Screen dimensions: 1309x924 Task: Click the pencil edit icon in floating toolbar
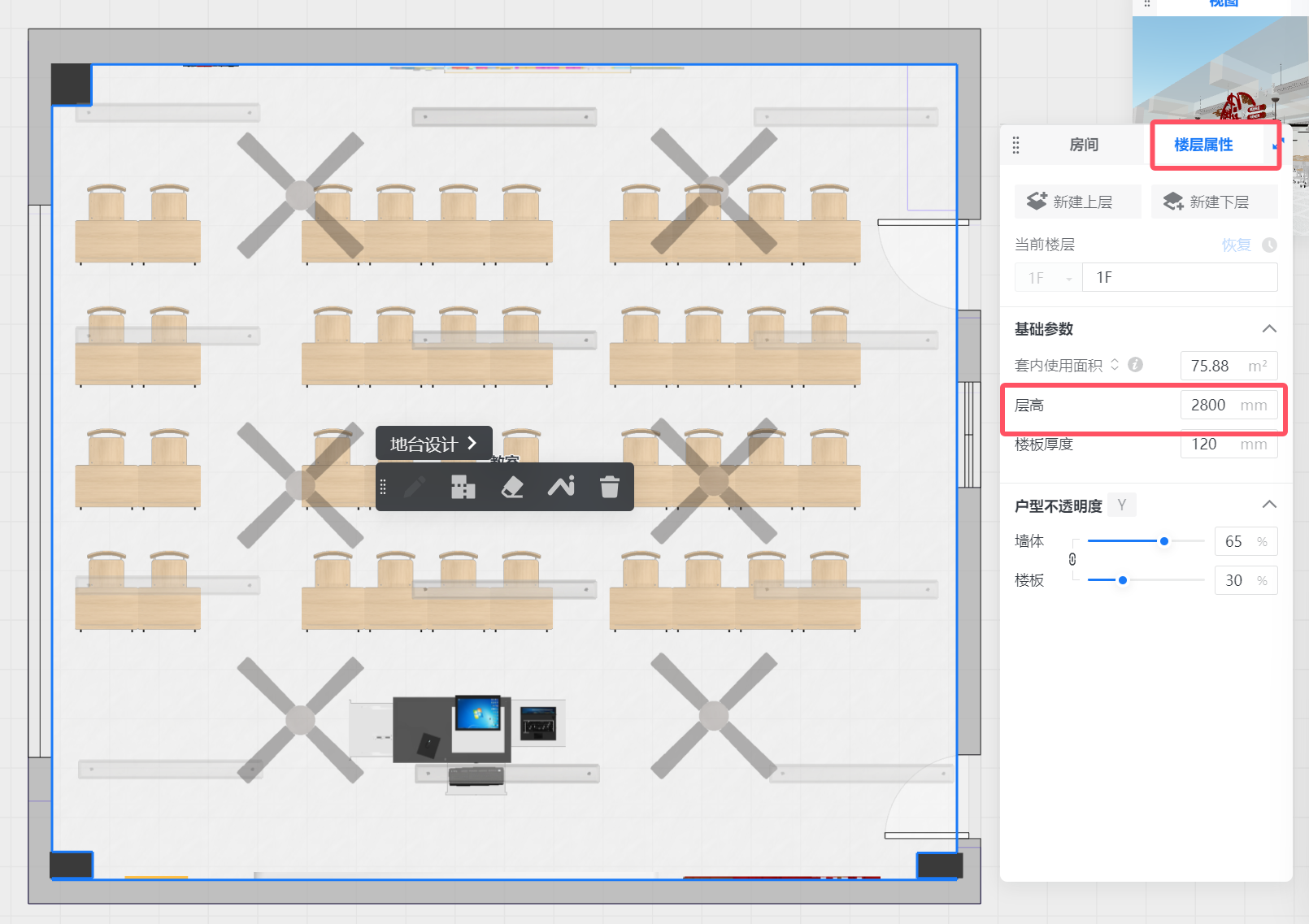point(414,487)
